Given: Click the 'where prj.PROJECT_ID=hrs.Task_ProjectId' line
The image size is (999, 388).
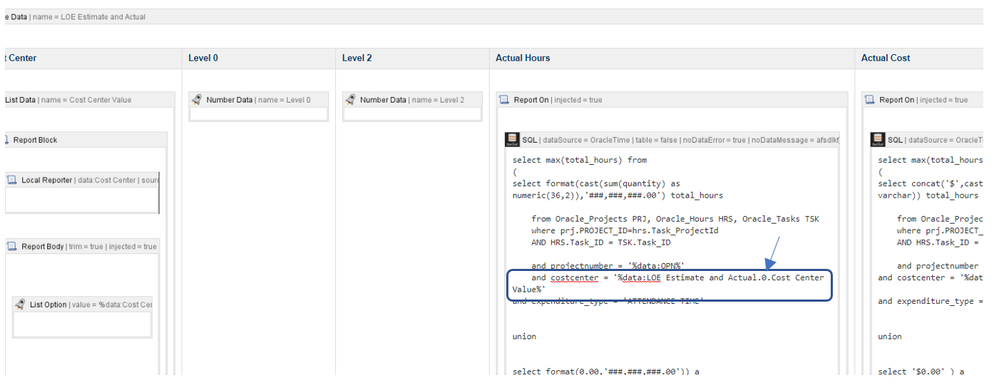Looking at the screenshot, I should [624, 230].
